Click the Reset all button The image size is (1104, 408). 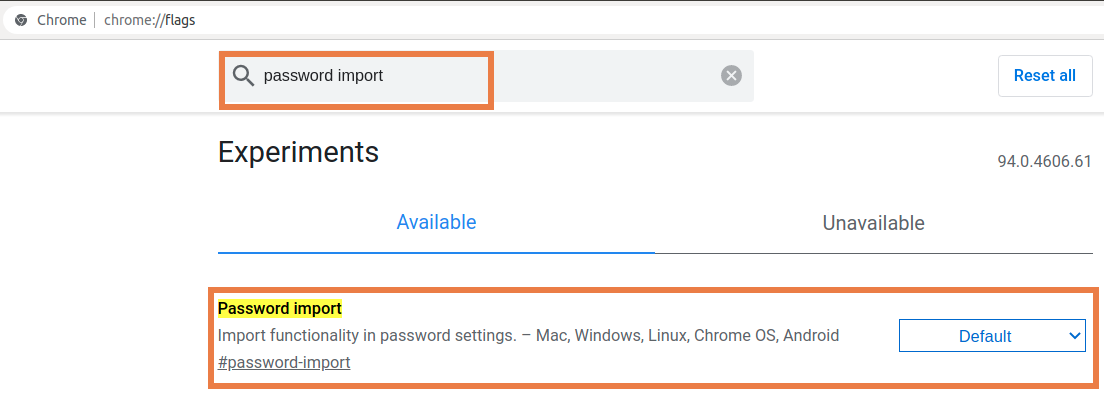click(1045, 75)
